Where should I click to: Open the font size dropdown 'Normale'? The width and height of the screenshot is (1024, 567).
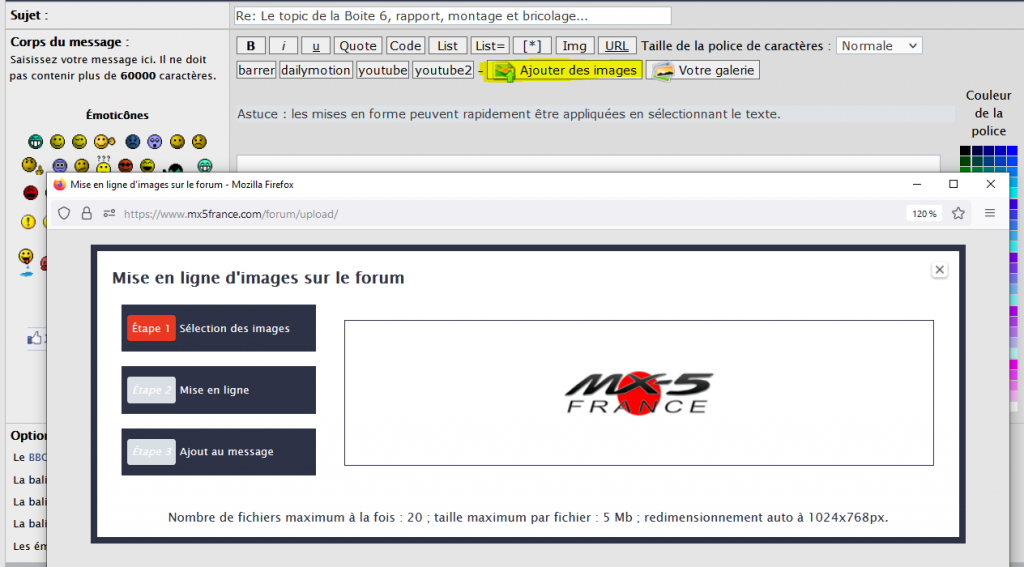879,46
